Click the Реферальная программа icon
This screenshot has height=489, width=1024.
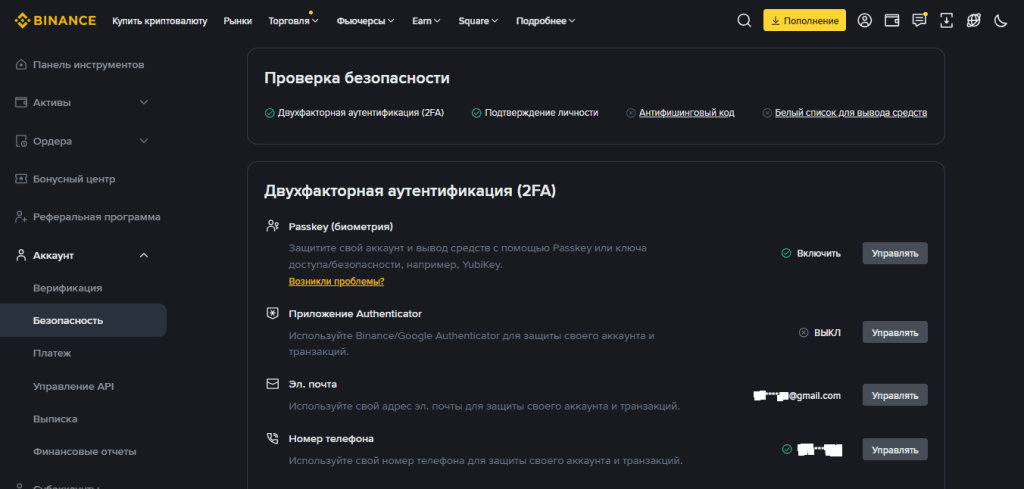[x=21, y=217]
